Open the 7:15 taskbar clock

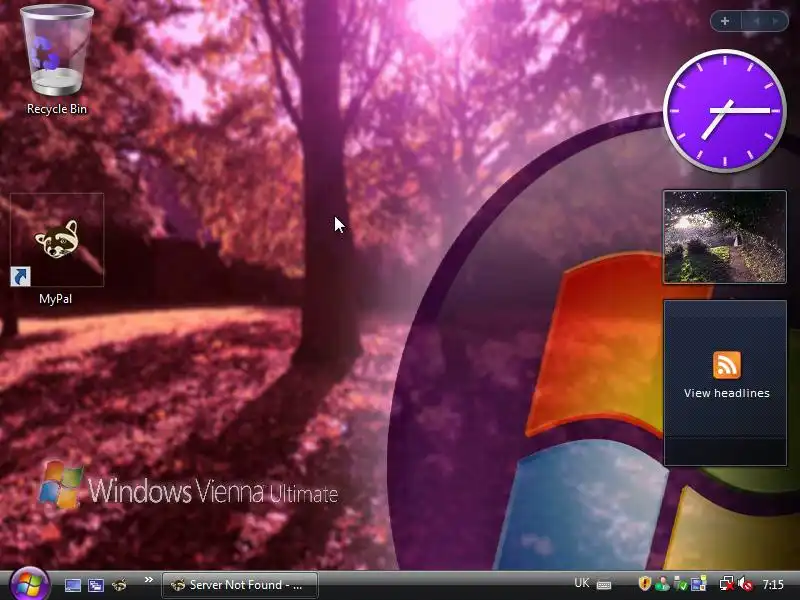tap(772, 584)
